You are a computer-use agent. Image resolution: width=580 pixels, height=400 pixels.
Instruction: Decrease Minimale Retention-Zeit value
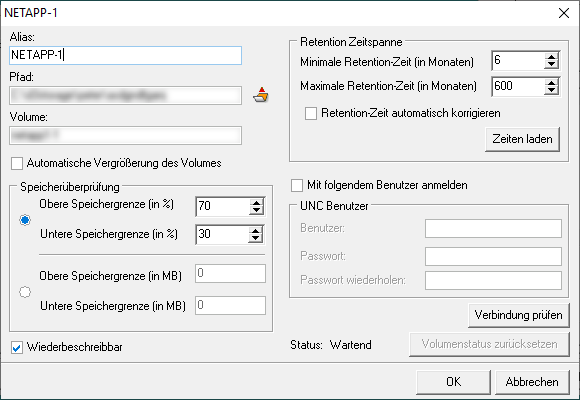pyautogui.click(x=551, y=65)
